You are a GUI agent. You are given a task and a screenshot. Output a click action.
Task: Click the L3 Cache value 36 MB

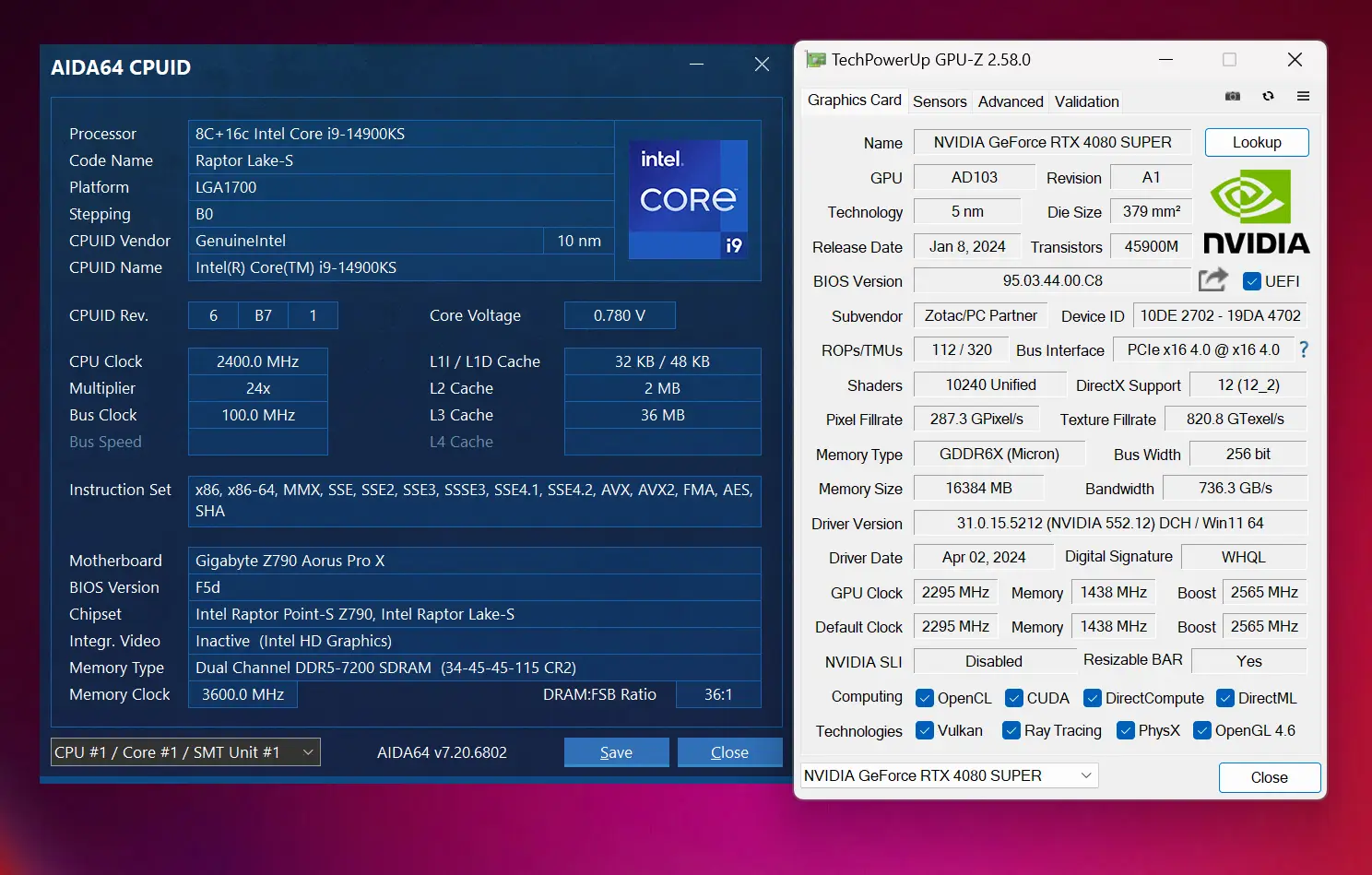(x=662, y=415)
